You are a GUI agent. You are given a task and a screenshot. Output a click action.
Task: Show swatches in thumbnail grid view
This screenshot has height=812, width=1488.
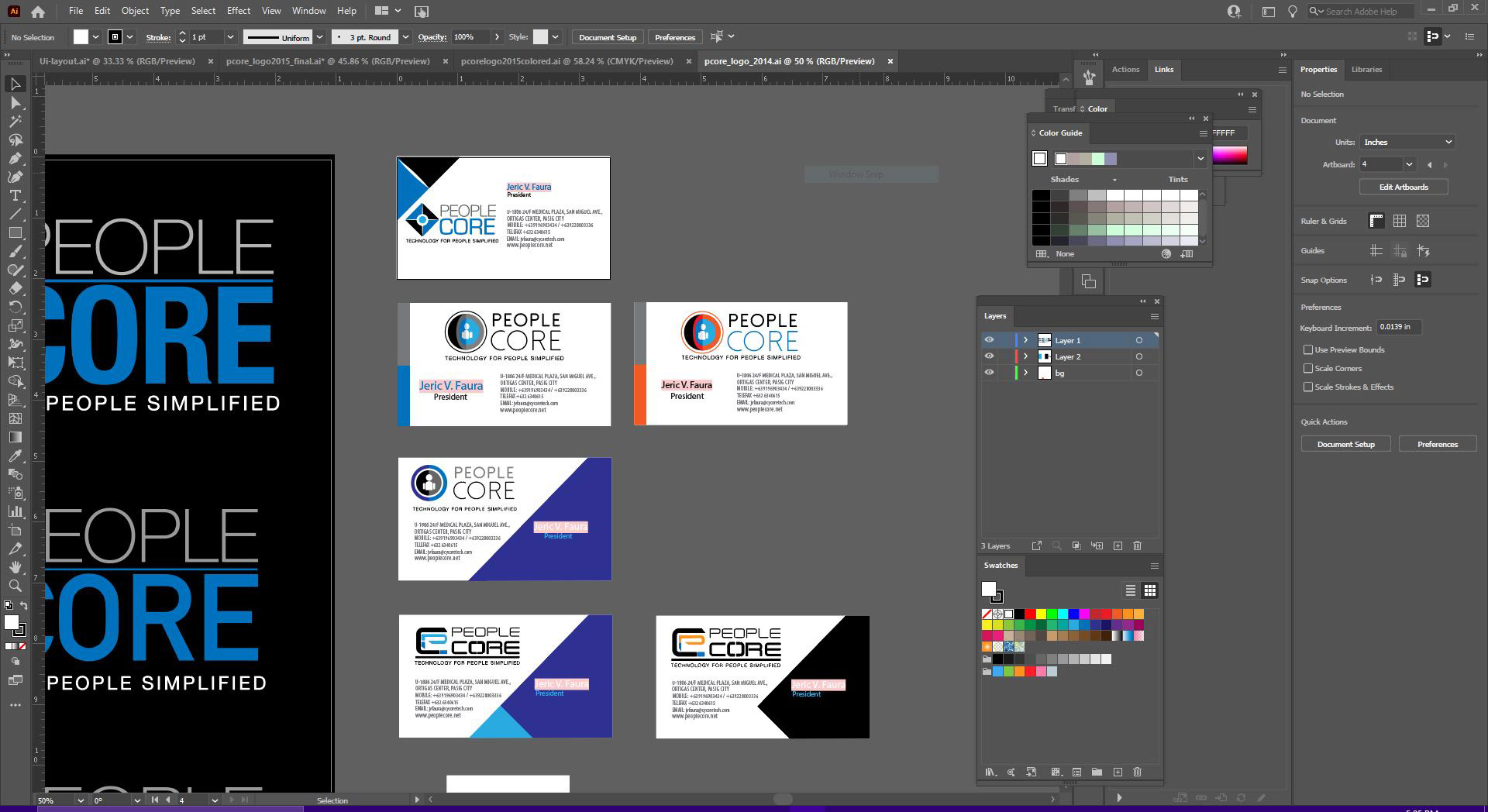(1150, 590)
